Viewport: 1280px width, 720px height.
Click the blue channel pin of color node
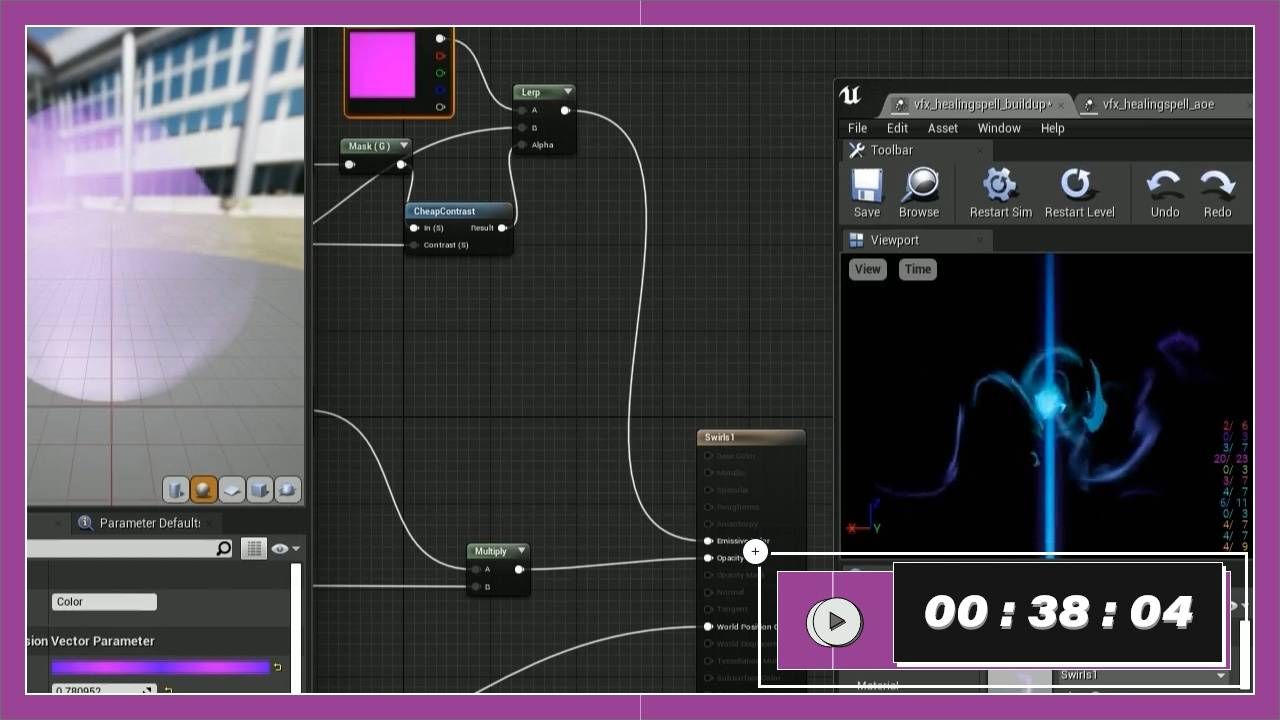coord(440,89)
